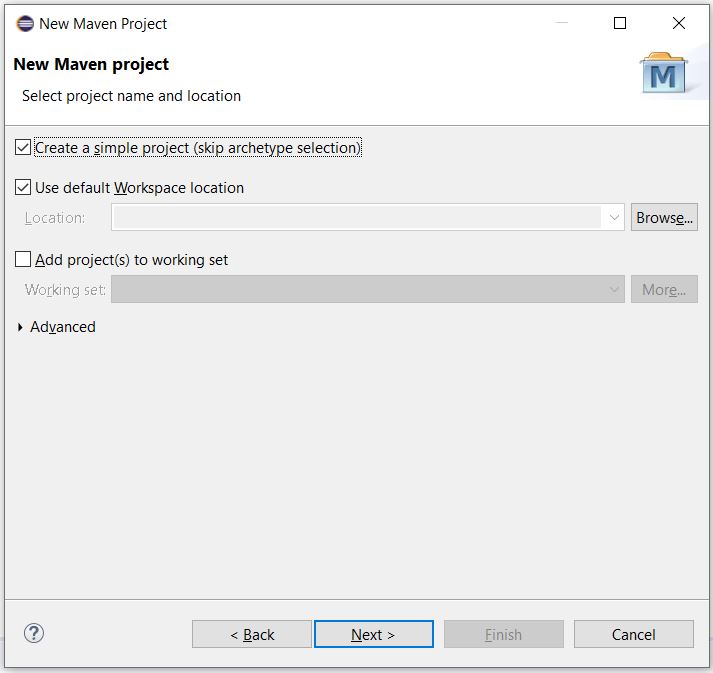The height and width of the screenshot is (673, 713).
Task: Click the More... working set button
Action: (664, 290)
